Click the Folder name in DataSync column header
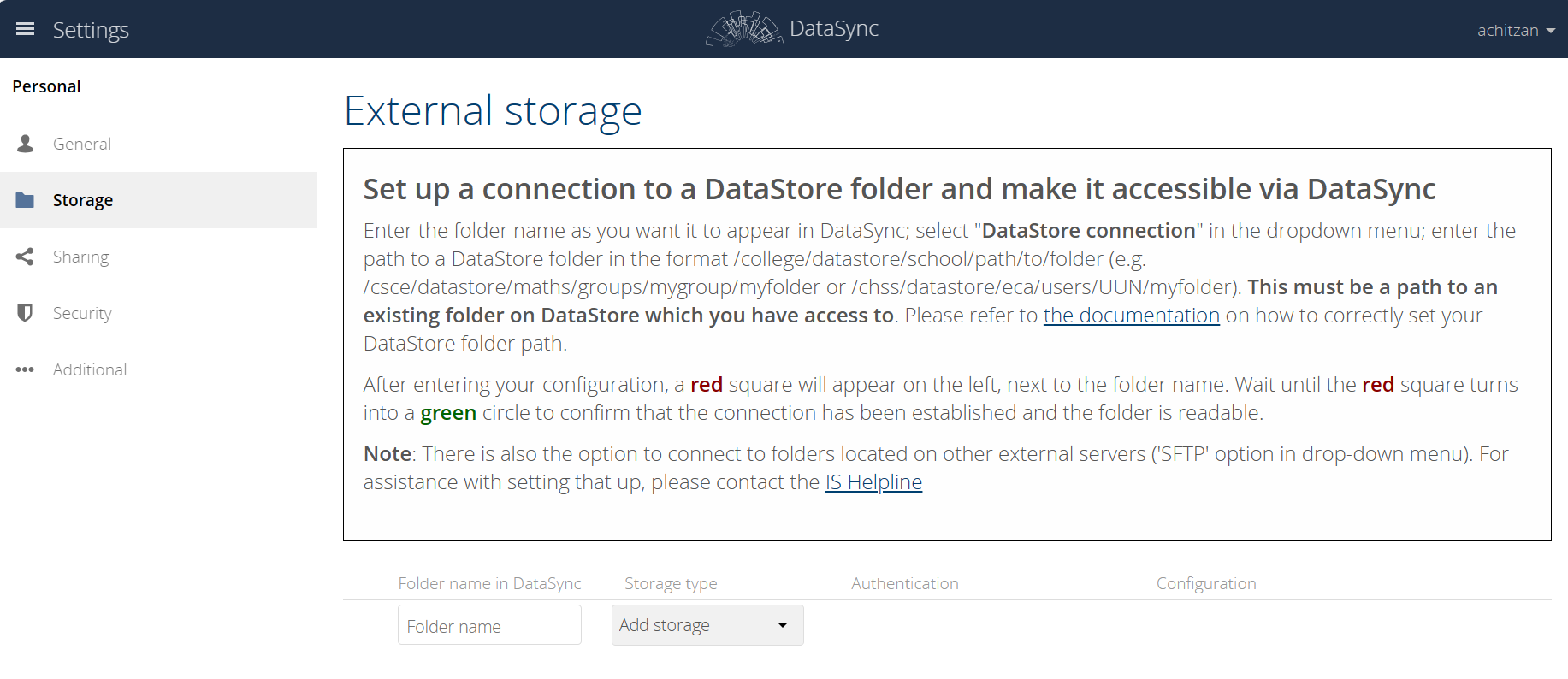 coord(489,583)
